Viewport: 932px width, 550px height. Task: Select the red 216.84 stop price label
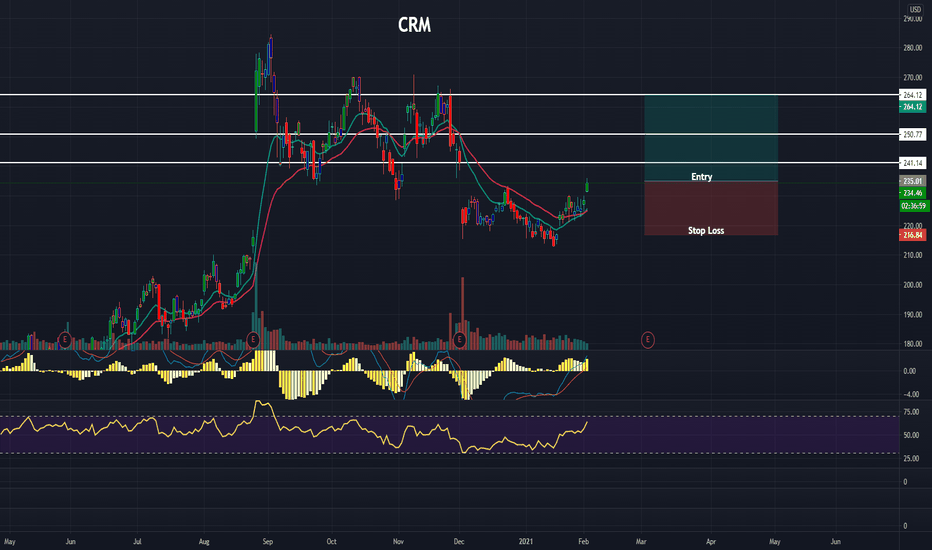coord(912,235)
